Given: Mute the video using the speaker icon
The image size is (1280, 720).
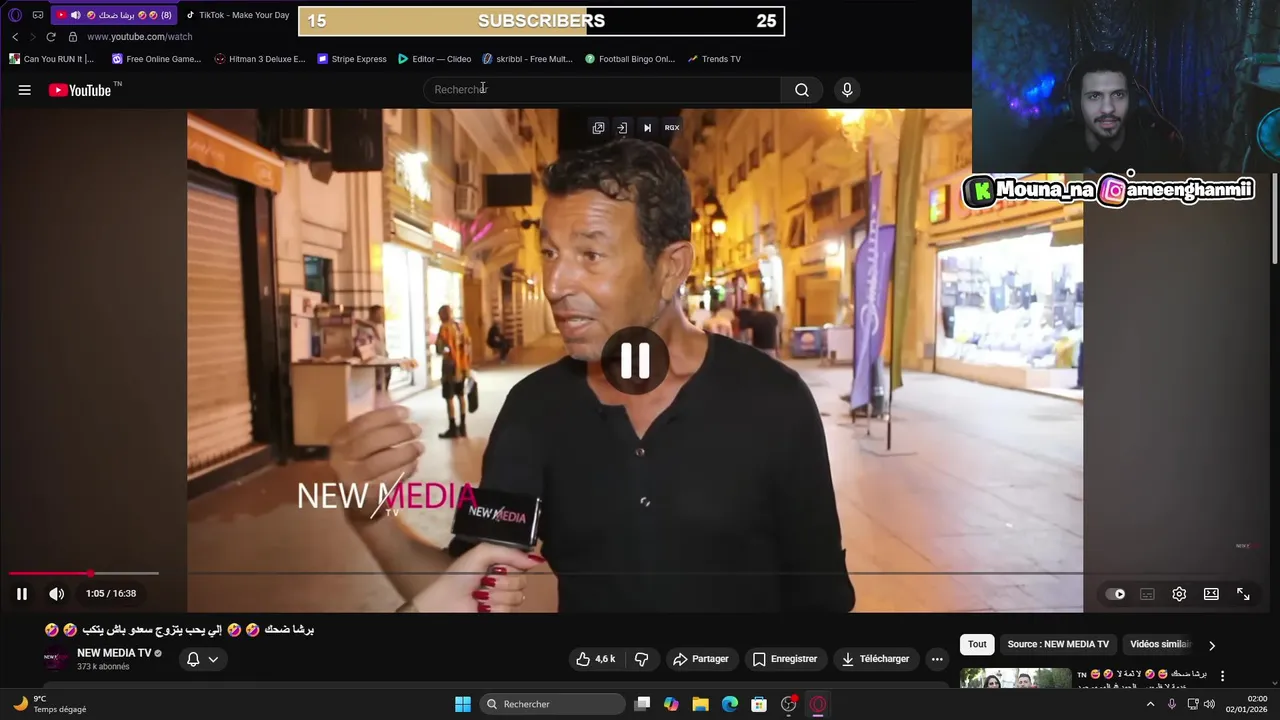Looking at the screenshot, I should (x=57, y=594).
